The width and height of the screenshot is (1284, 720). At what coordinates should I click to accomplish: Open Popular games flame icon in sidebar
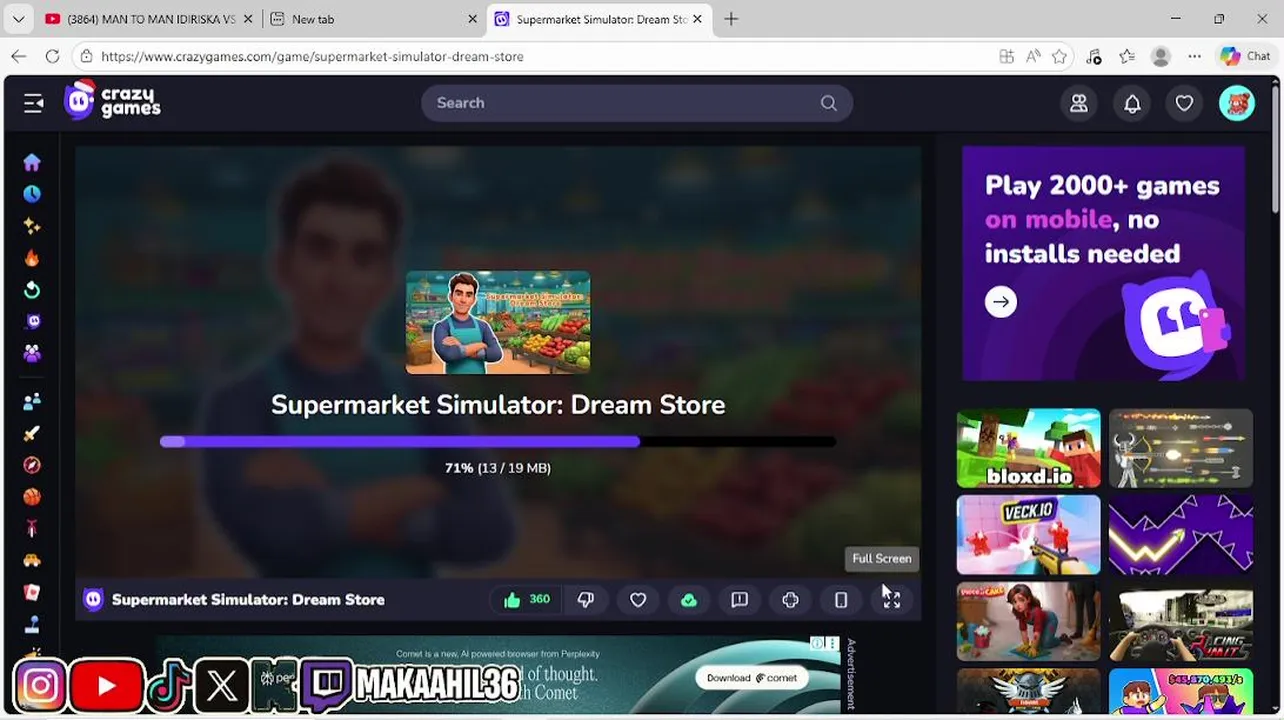(32, 258)
